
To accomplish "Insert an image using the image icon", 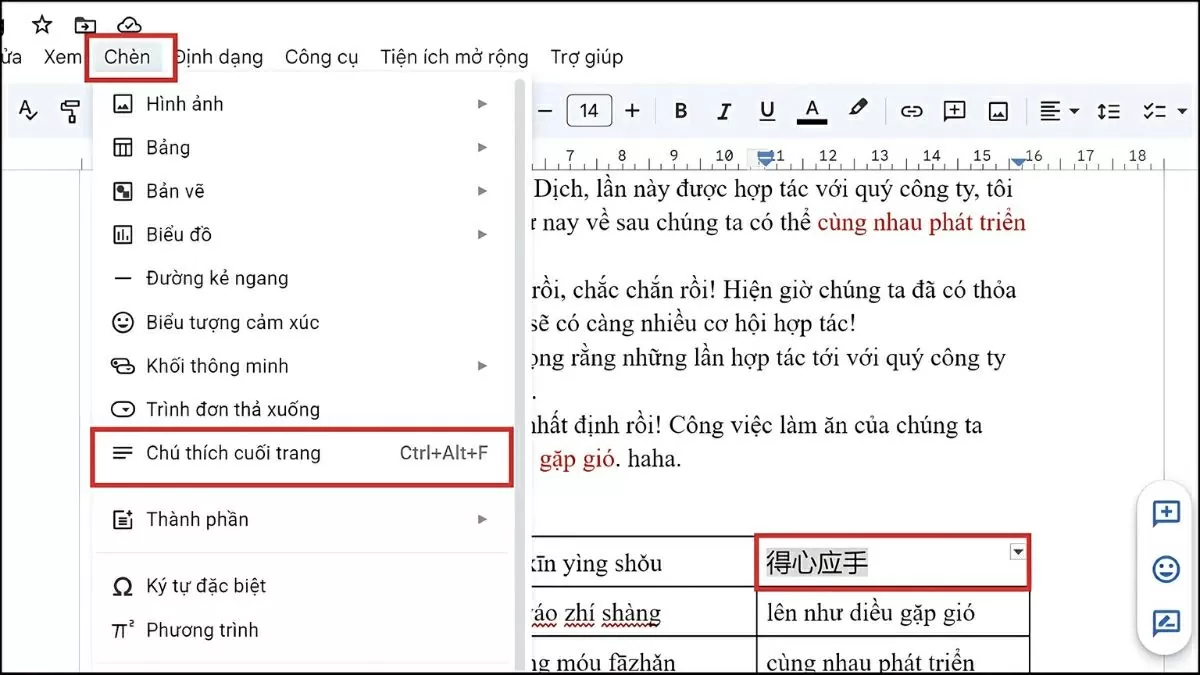I will 999,110.
